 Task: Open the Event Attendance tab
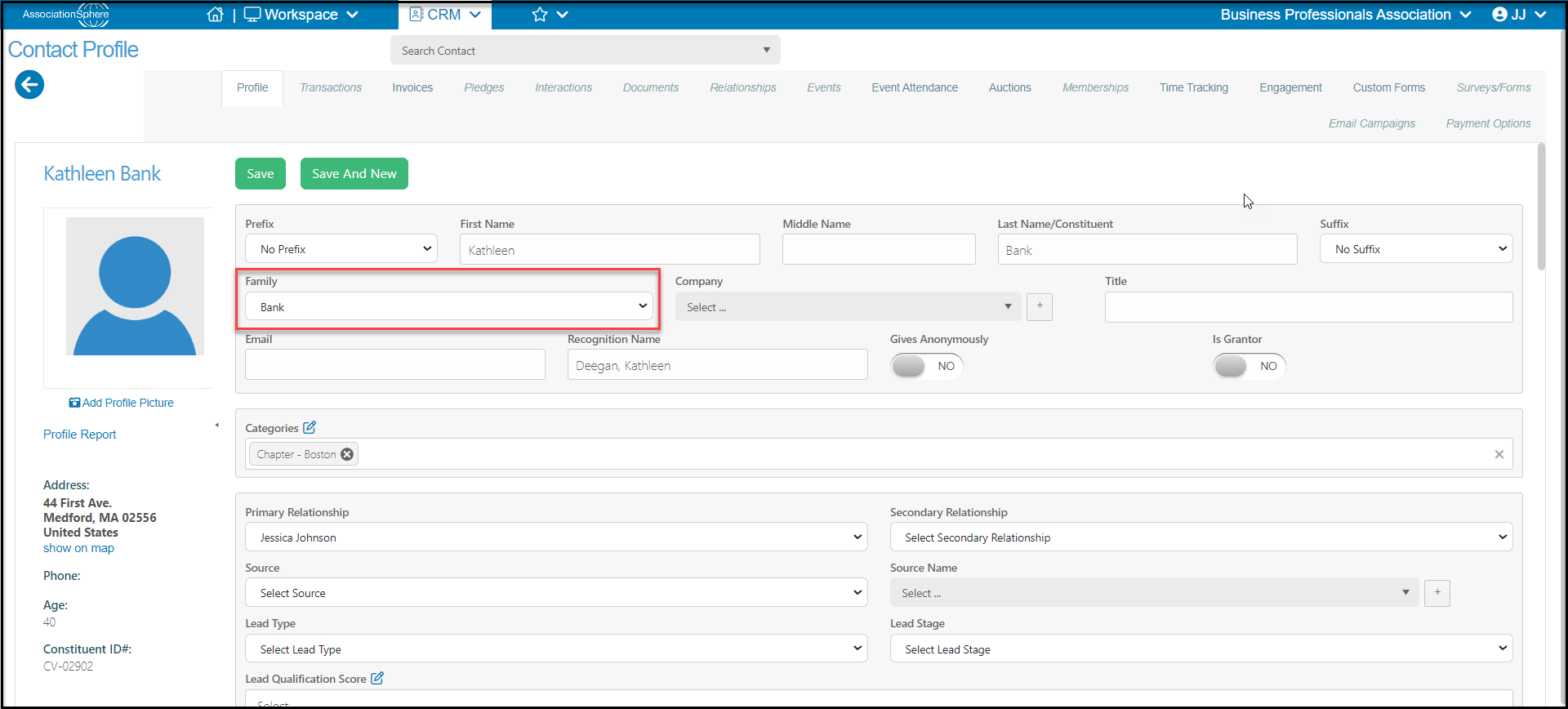point(915,87)
